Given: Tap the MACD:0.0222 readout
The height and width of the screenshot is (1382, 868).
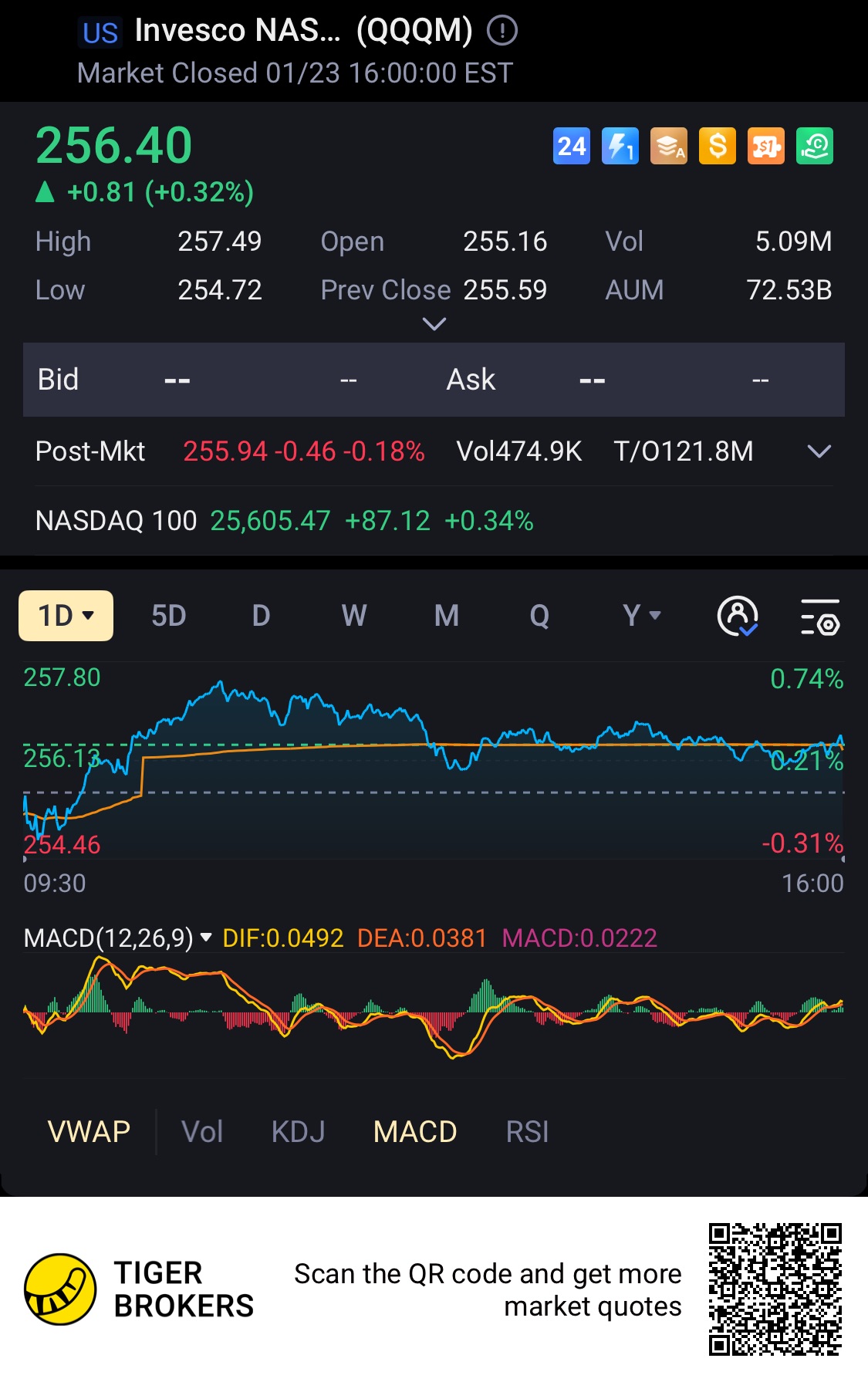Looking at the screenshot, I should [x=579, y=938].
